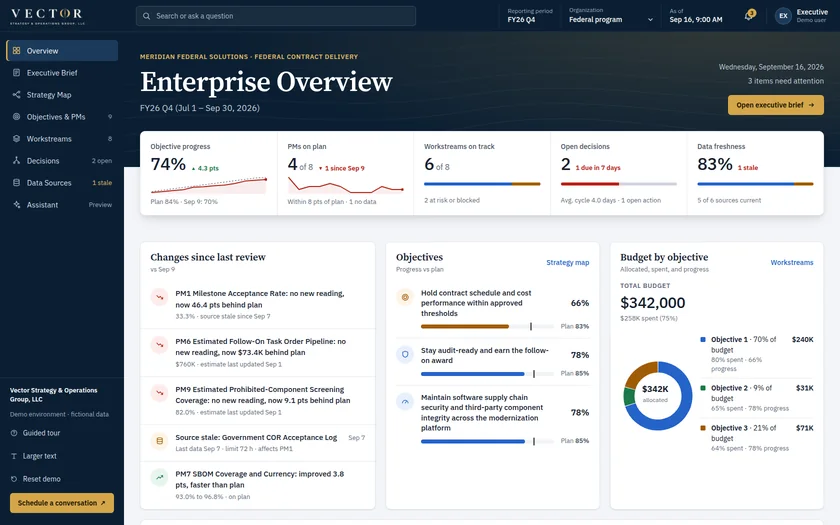
Task: Open the Assistant preview
Action: tap(62, 204)
